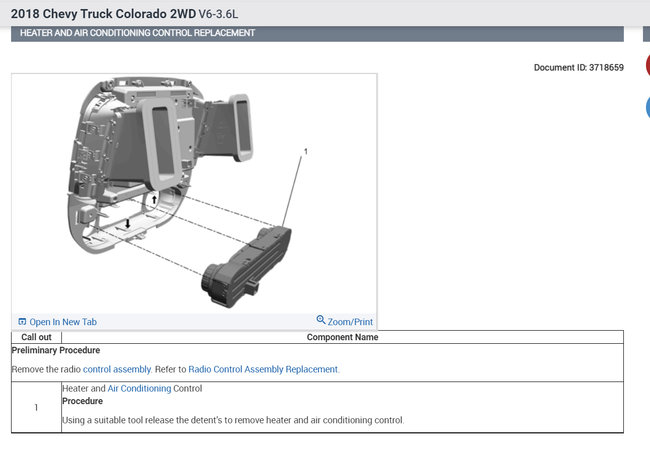Open Zoom/Print view of the diagram

pyautogui.click(x=350, y=322)
